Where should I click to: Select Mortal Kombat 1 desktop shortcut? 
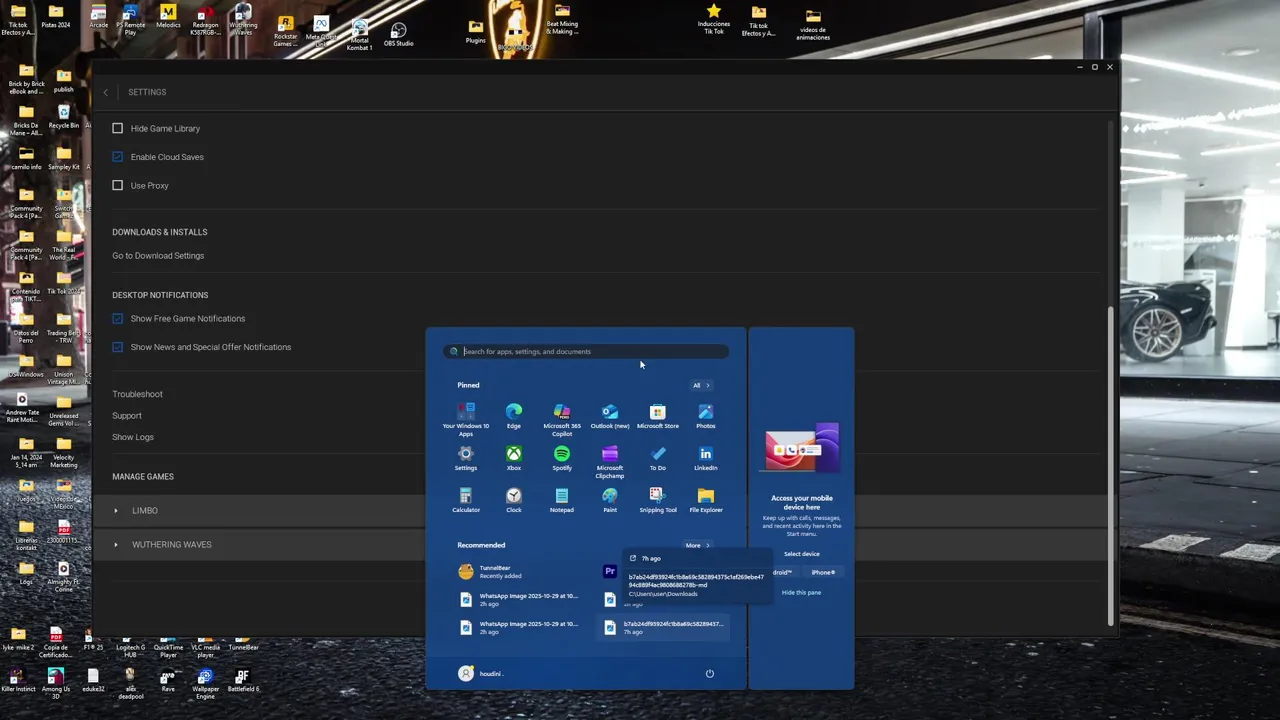[359, 36]
